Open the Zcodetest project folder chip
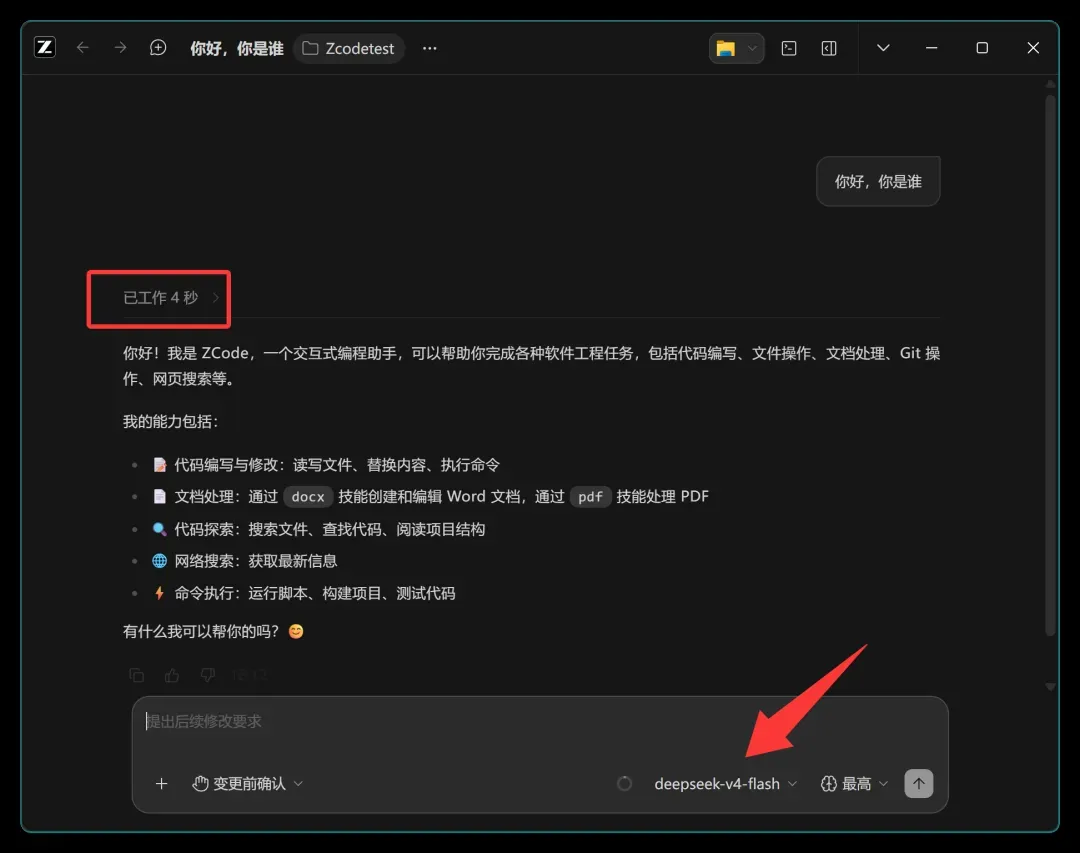Viewport: 1080px width, 853px height. [x=349, y=48]
